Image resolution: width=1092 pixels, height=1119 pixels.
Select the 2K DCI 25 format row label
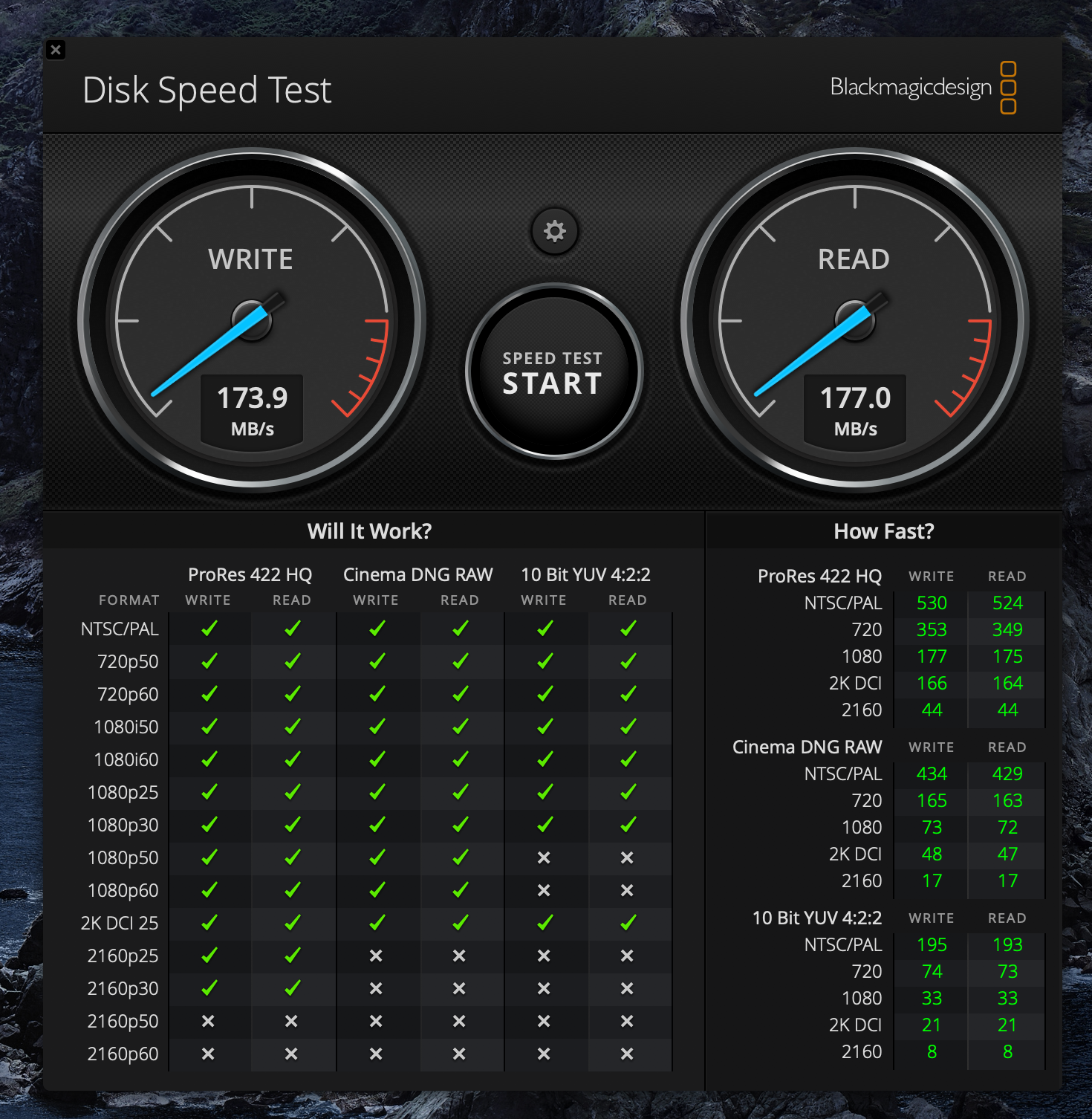[x=120, y=923]
